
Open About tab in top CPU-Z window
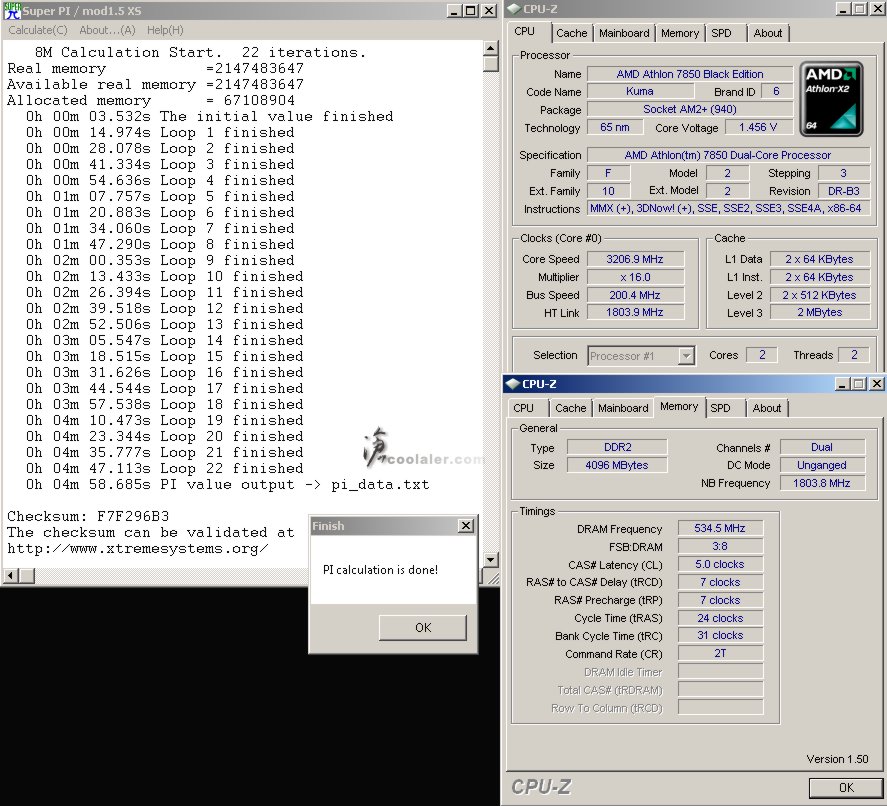point(768,33)
